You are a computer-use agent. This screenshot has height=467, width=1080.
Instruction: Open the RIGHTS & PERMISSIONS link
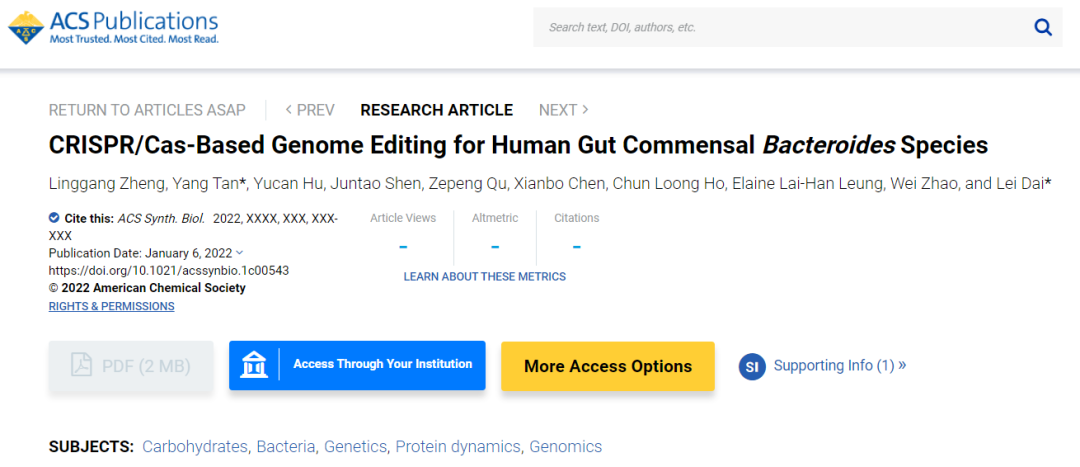pyautogui.click(x=111, y=306)
